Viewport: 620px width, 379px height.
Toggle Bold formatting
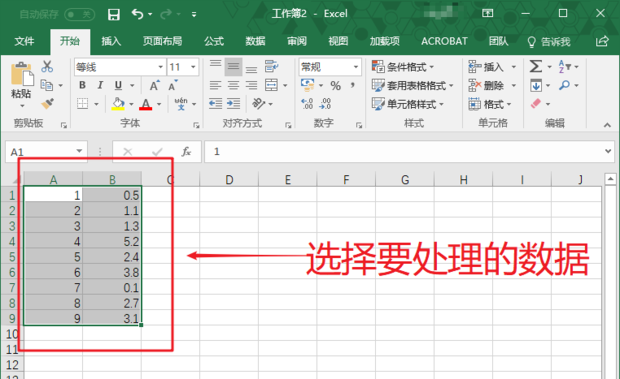[82, 85]
